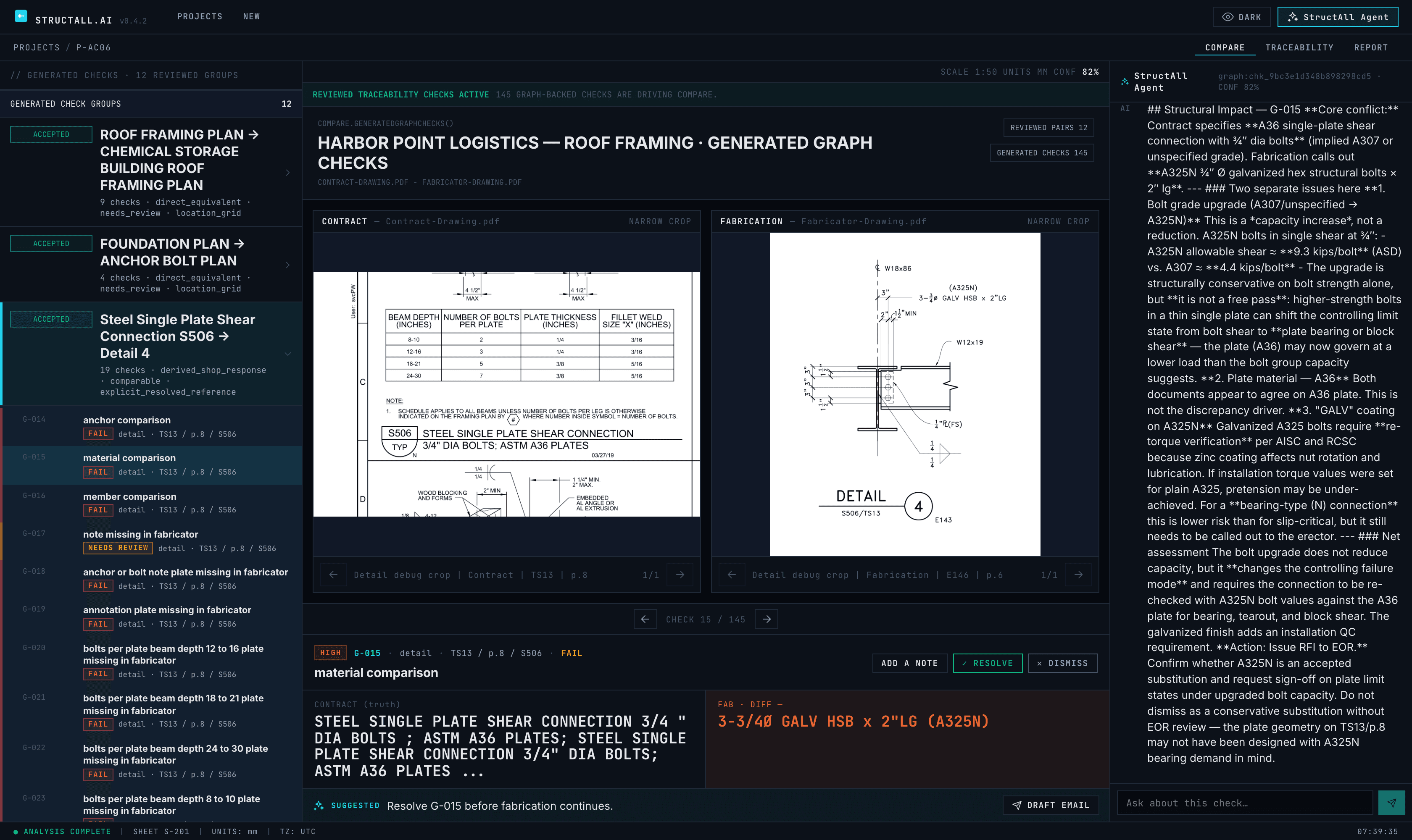The width and height of the screenshot is (1412, 840).
Task: Open the NEW menu item
Action: (251, 16)
